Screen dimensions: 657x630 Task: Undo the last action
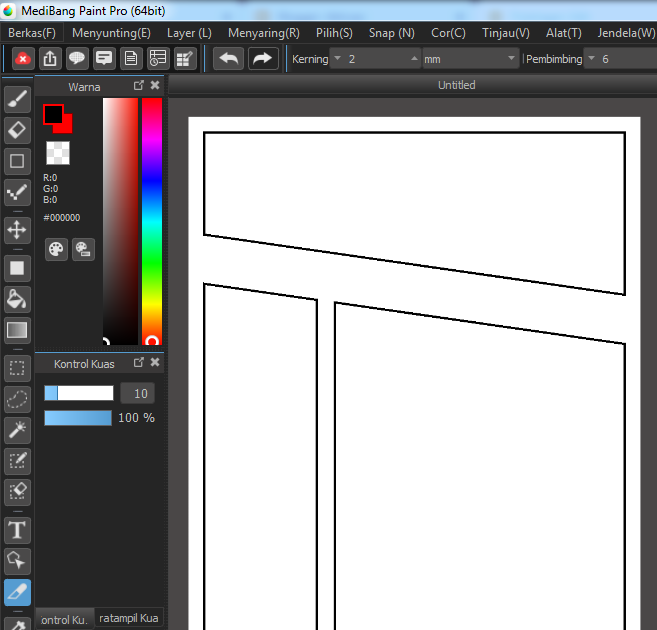pyautogui.click(x=228, y=59)
